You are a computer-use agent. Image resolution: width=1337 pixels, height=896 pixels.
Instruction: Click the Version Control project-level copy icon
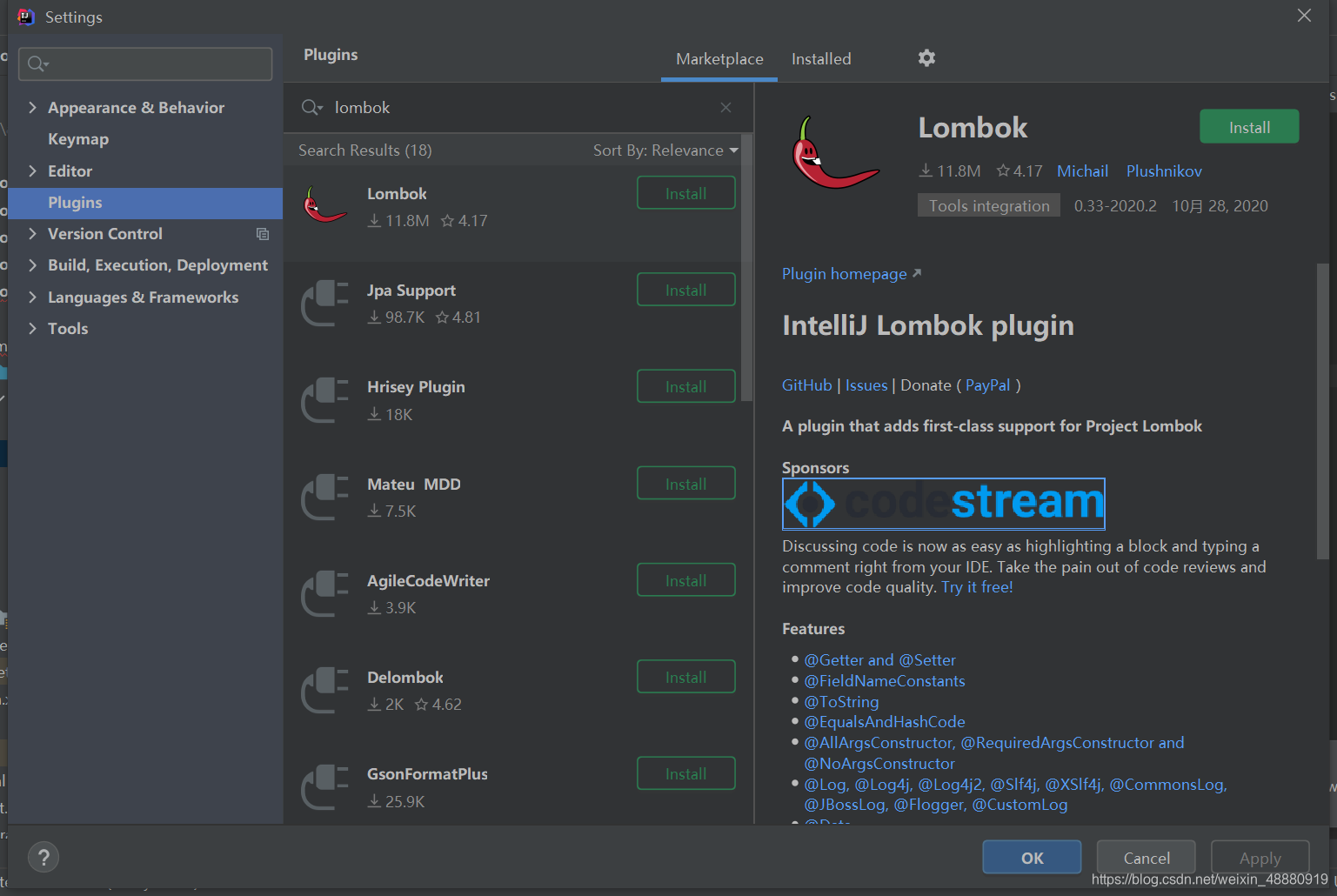pyautogui.click(x=263, y=234)
